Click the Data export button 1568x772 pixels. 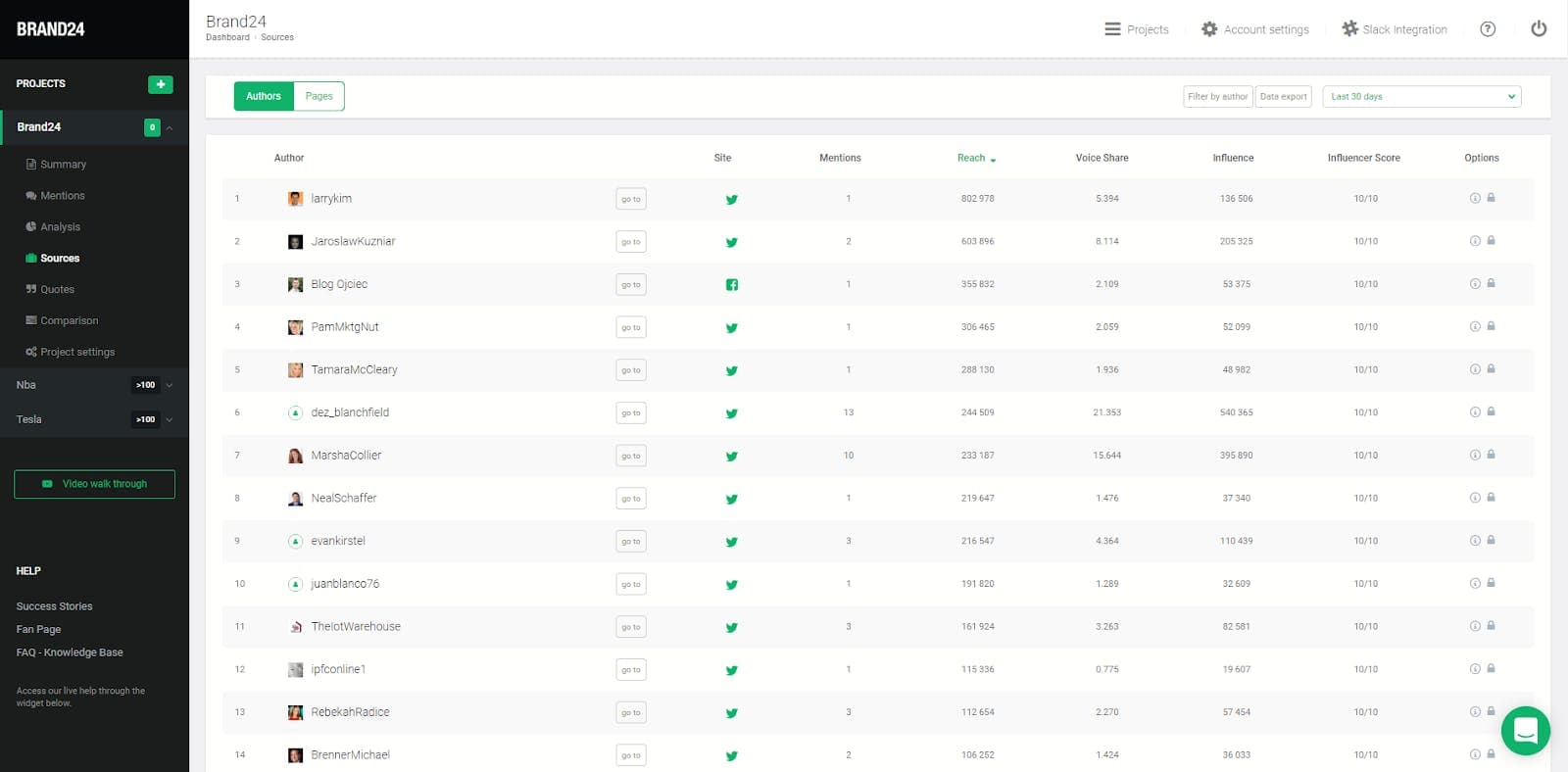point(1283,97)
